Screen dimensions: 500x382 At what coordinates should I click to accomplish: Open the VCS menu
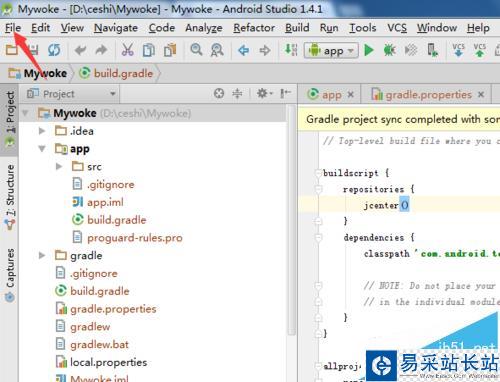pyautogui.click(x=397, y=28)
